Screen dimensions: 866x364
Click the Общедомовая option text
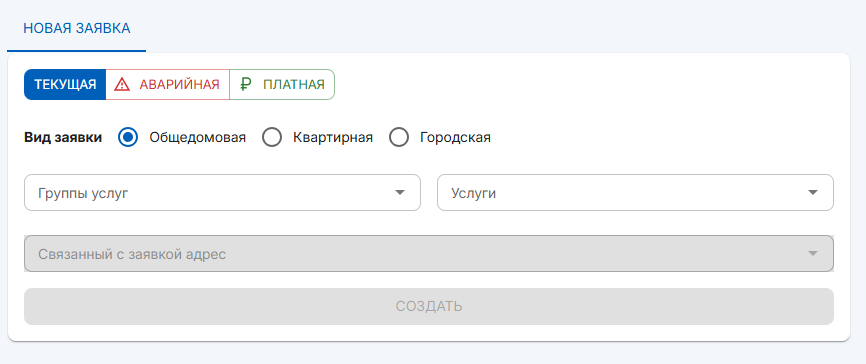pos(198,138)
